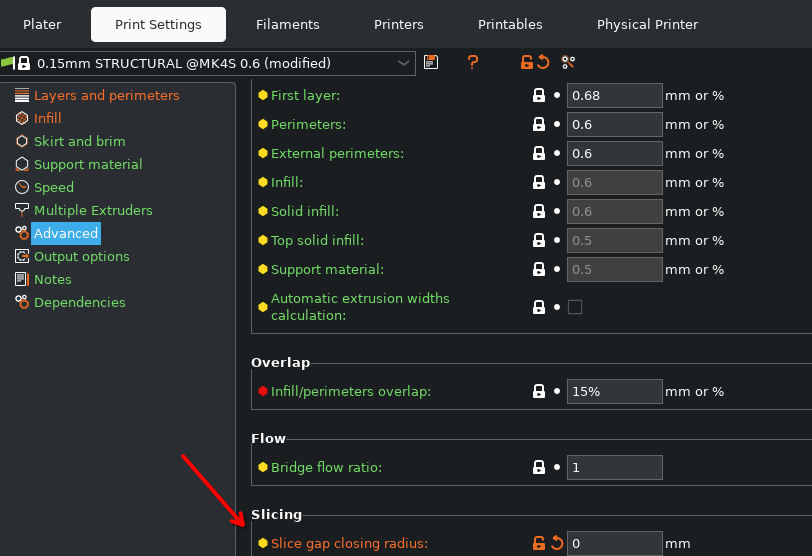The height and width of the screenshot is (556, 812).
Task: Open the Printables tab
Action: [510, 24]
